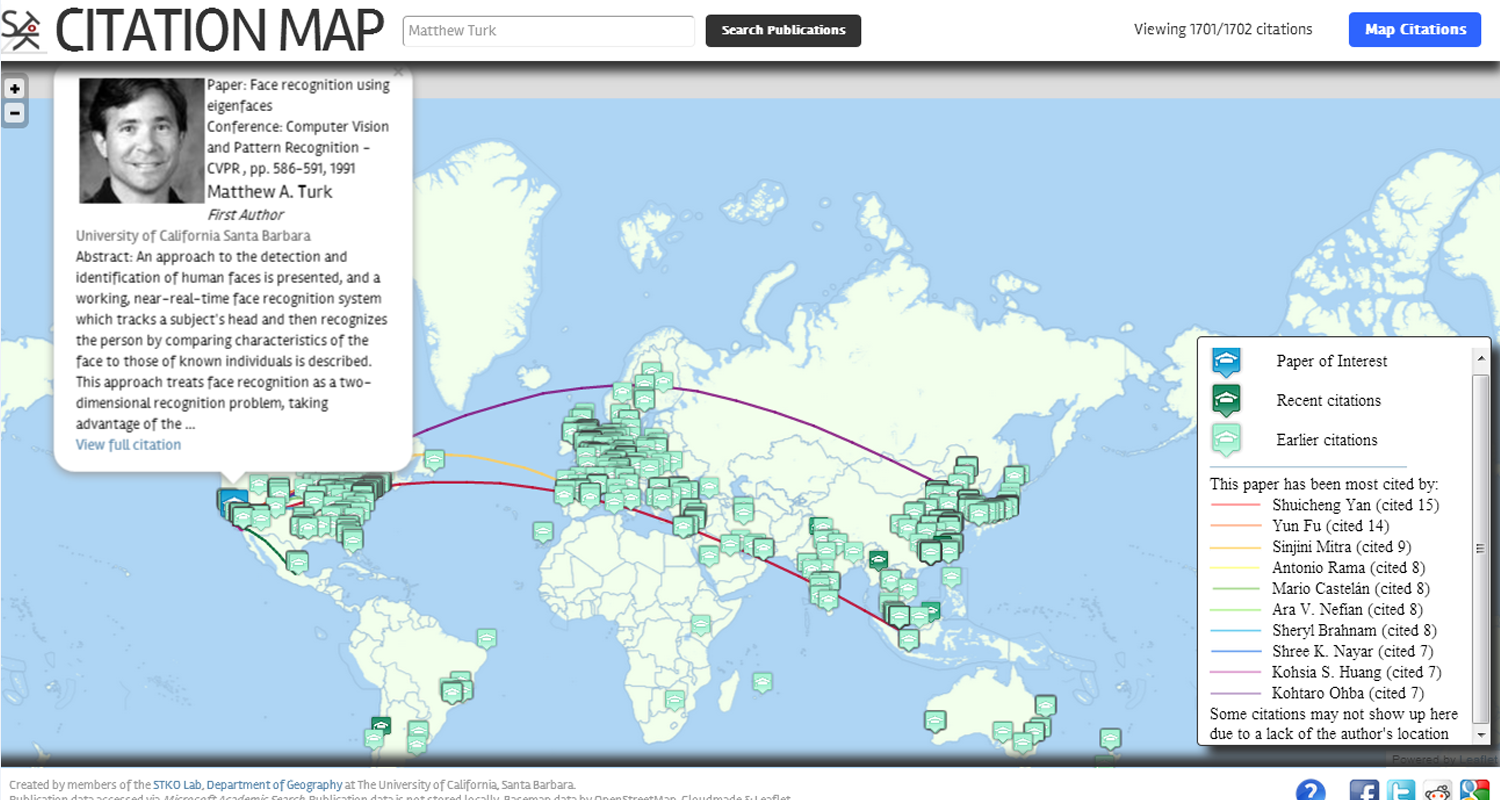Click Matthew Turk's author photo
Screen dimensions: 1500x800
(x=141, y=140)
